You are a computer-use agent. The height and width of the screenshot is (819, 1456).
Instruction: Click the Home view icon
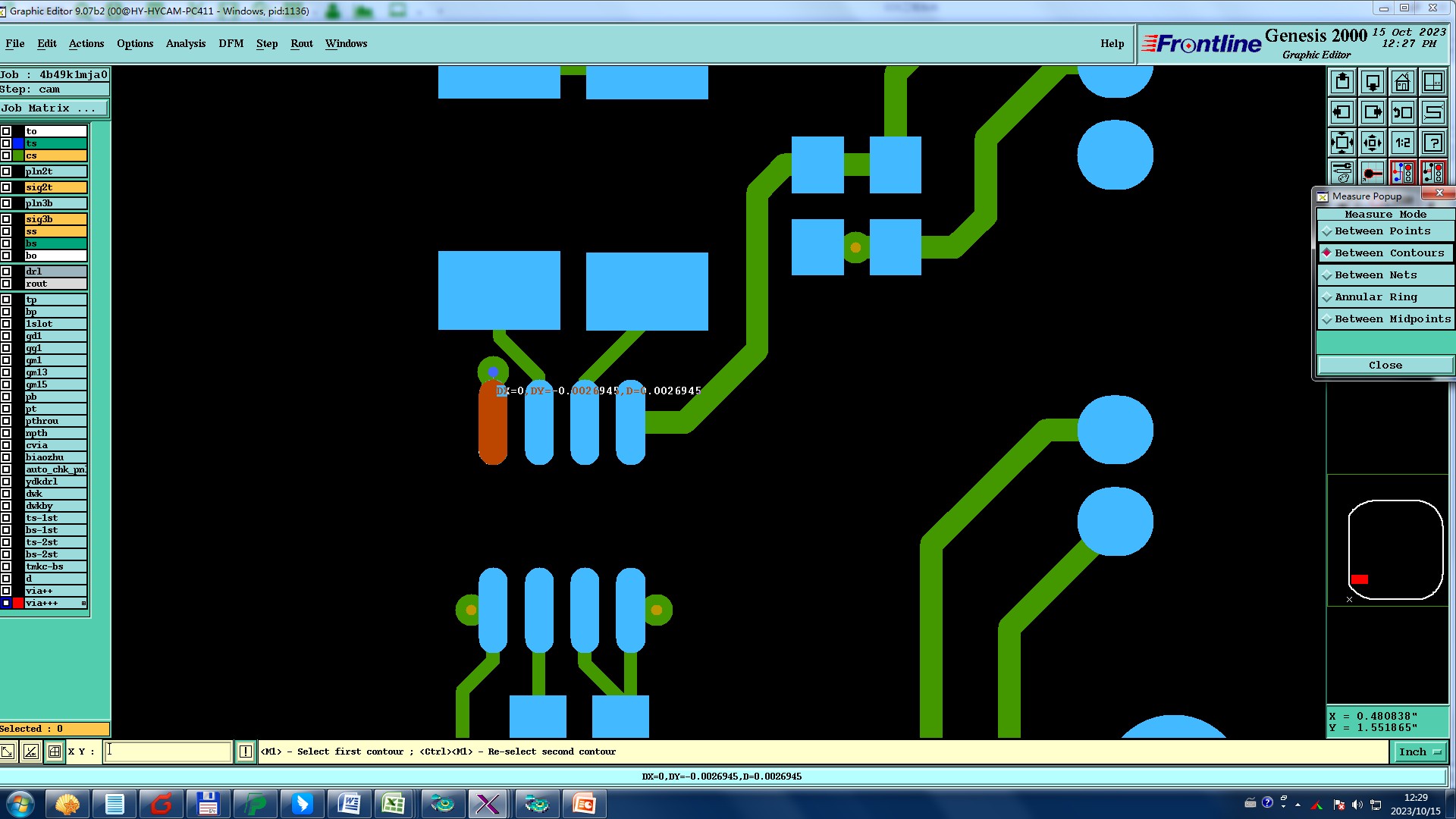pyautogui.click(x=1402, y=82)
